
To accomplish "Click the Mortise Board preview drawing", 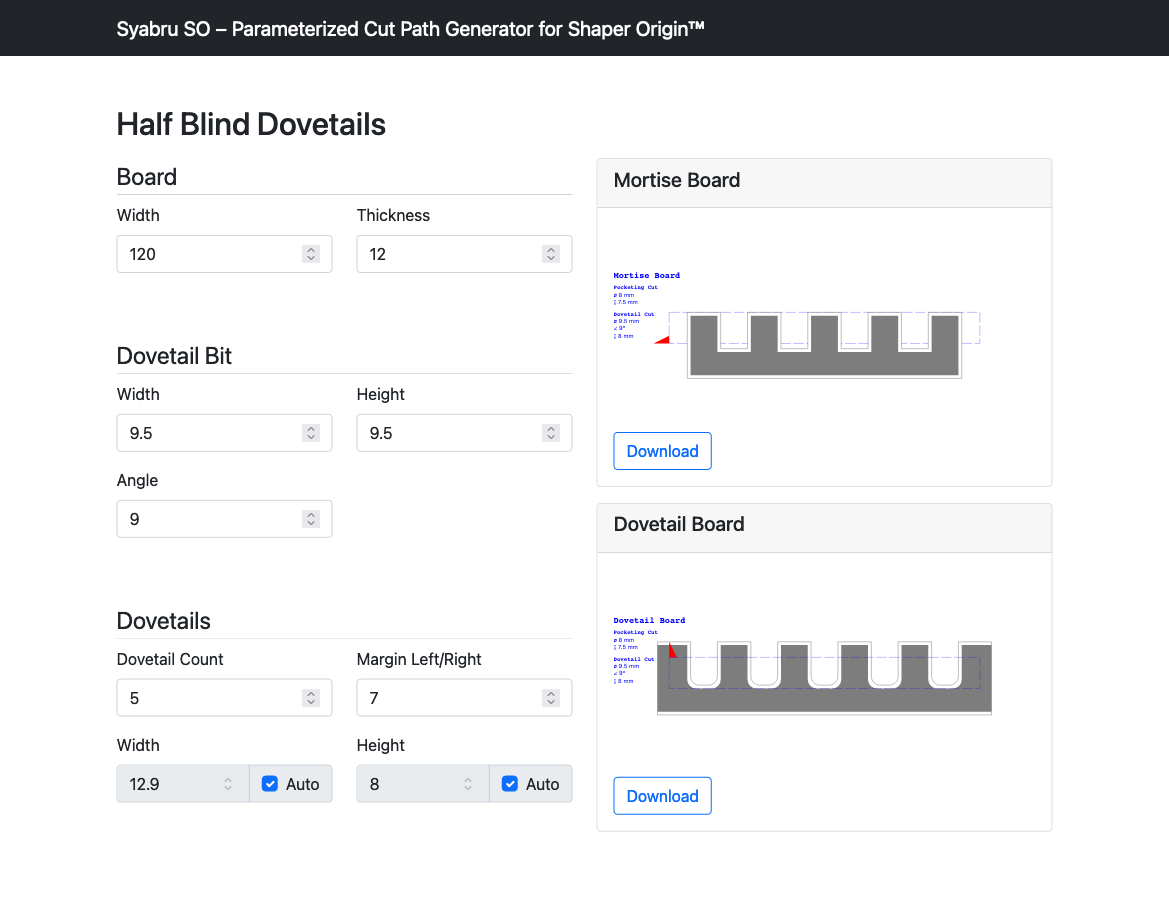I will point(823,345).
